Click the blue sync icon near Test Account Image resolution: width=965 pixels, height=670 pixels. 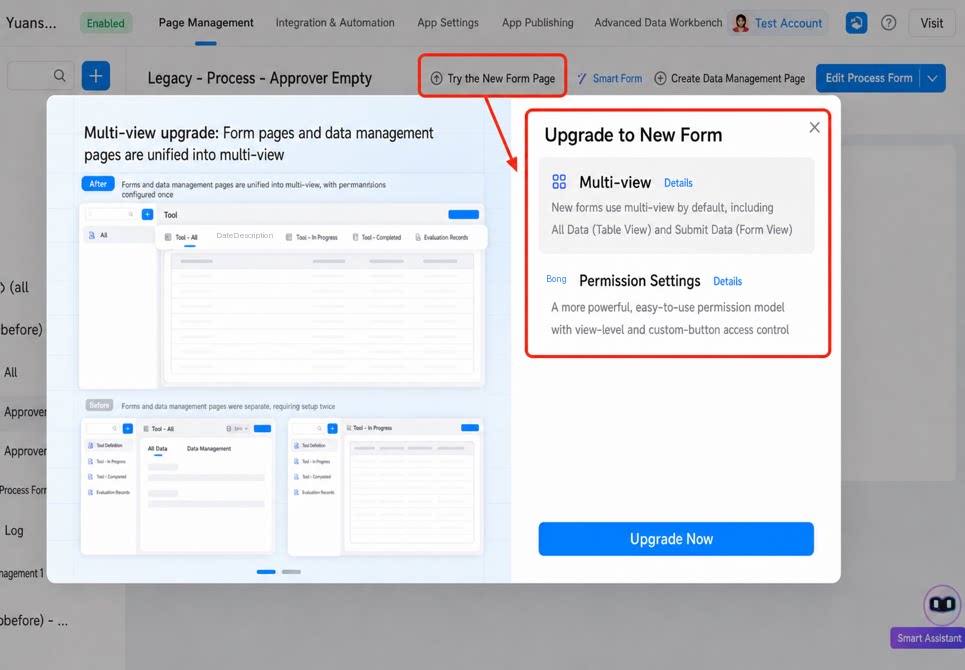[856, 23]
